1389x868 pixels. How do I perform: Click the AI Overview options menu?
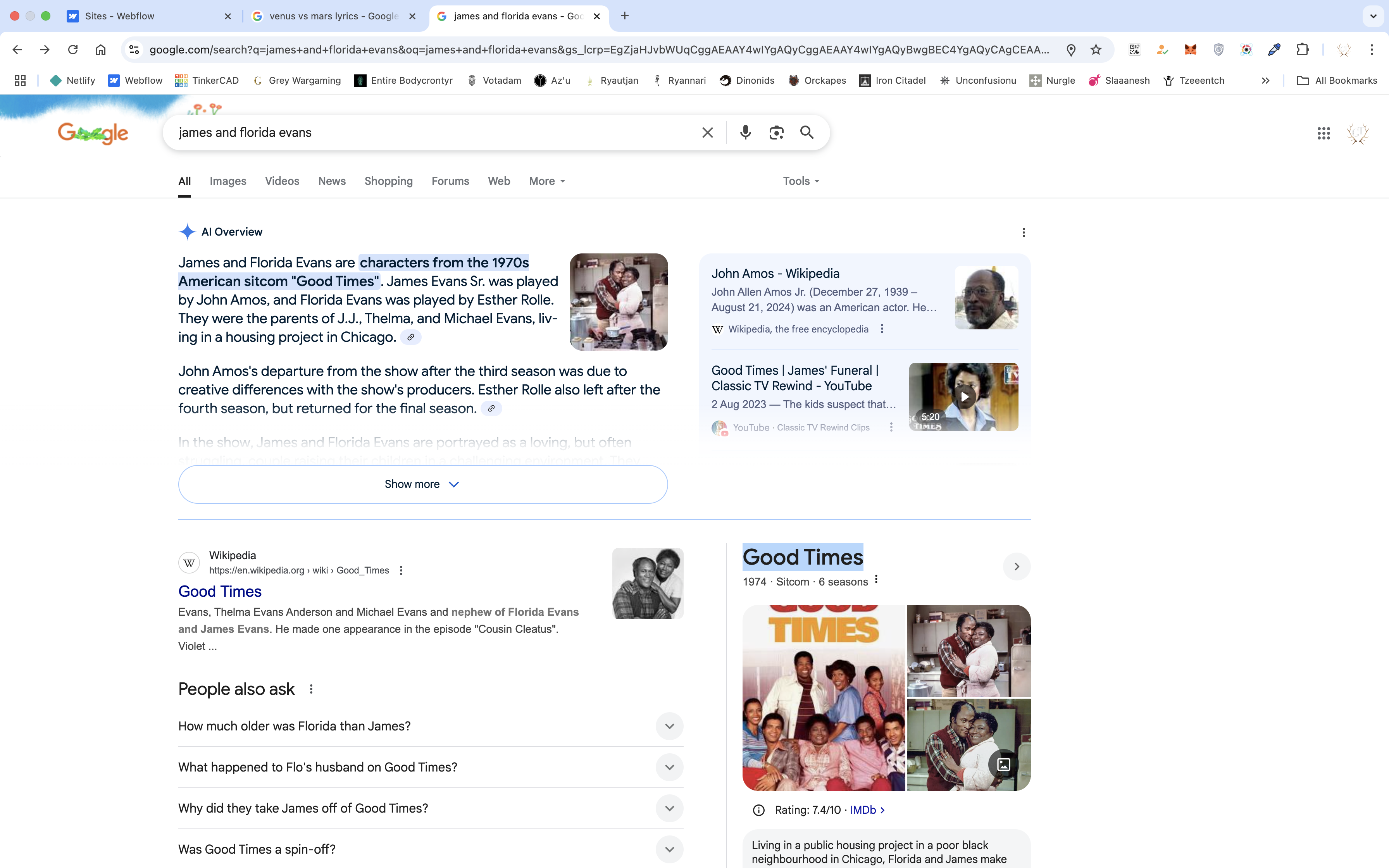1024,232
